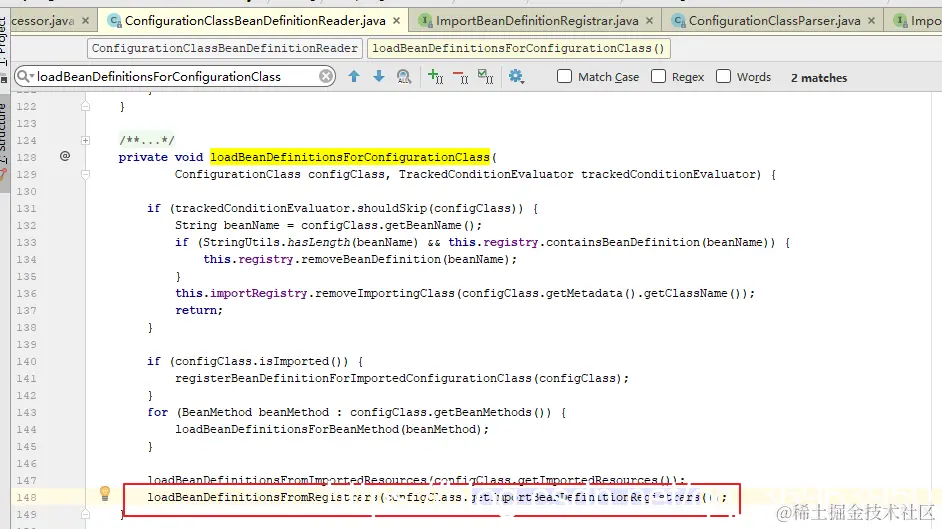Close the ConfigurationClassParser.java tab
The width and height of the screenshot is (942, 529).
pyautogui.click(x=872, y=20)
